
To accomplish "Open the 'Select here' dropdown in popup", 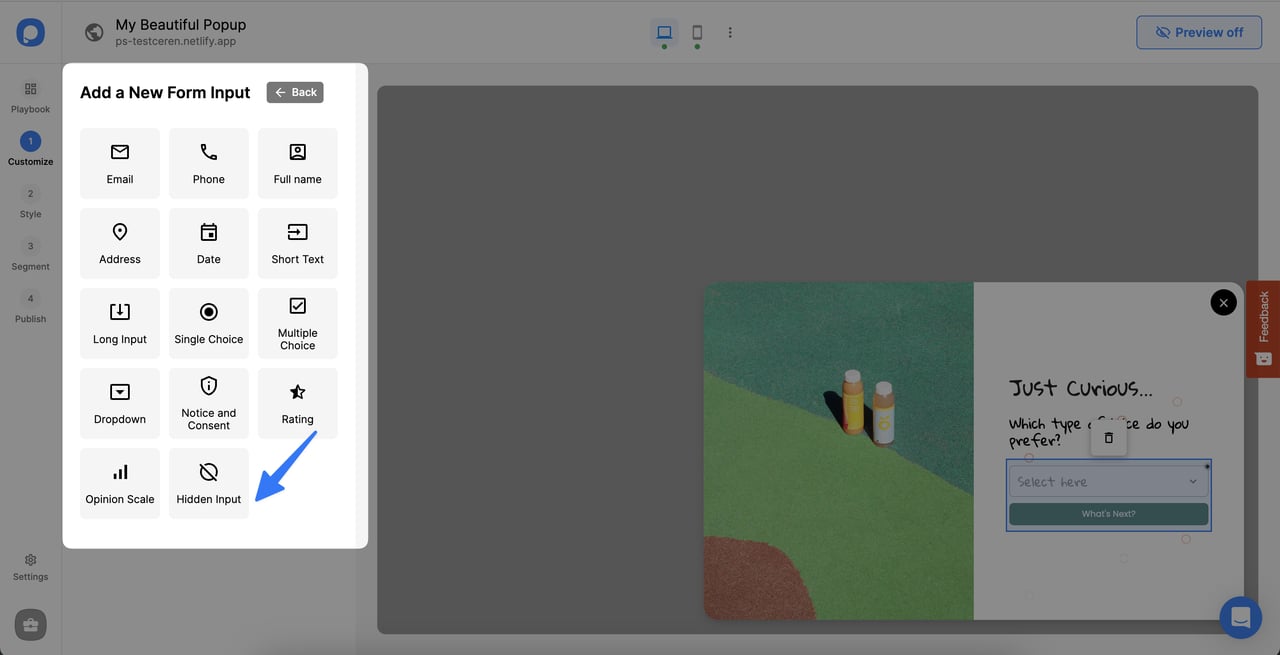I will tap(1108, 481).
